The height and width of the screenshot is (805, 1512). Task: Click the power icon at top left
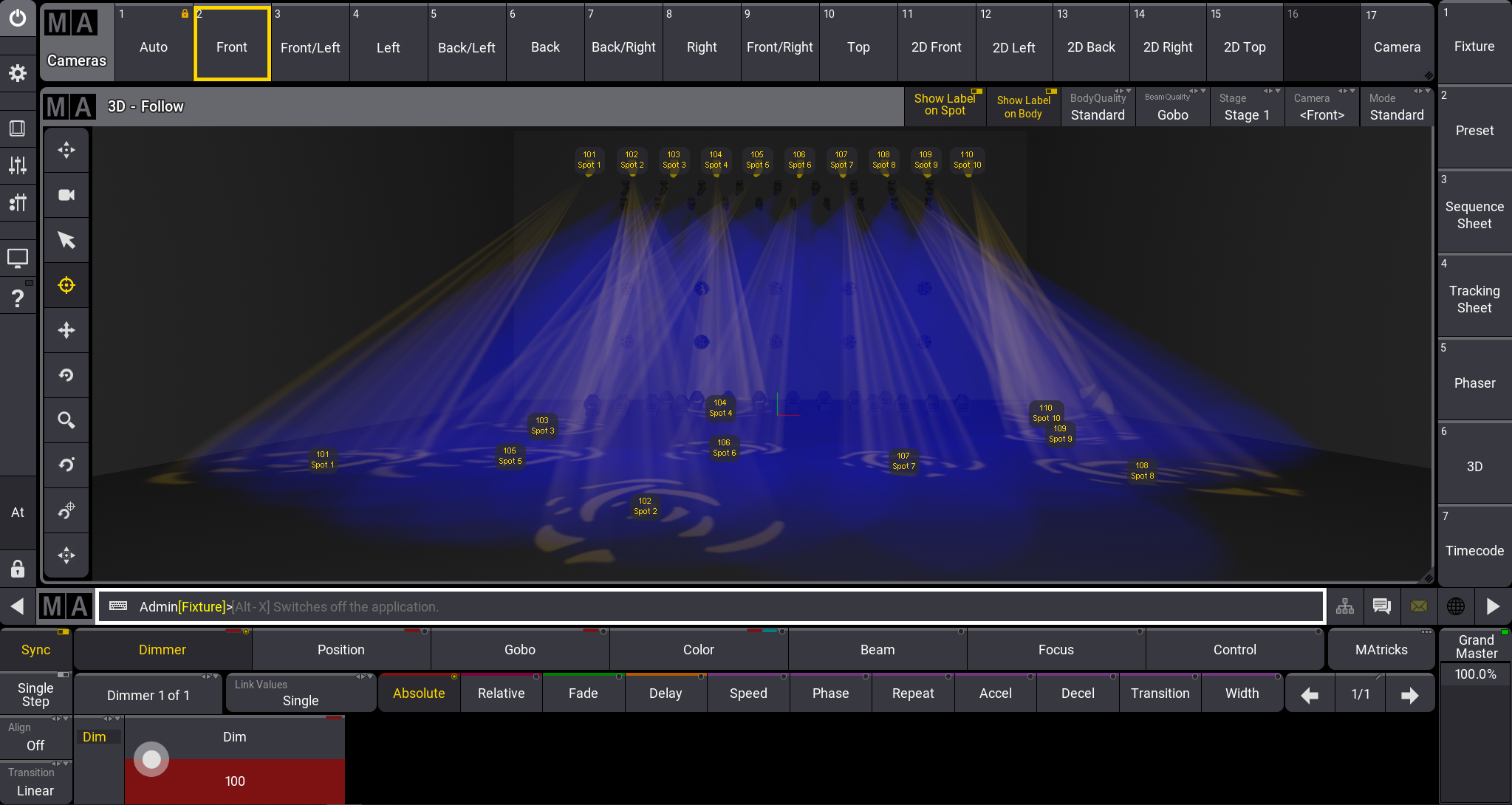coord(18,18)
